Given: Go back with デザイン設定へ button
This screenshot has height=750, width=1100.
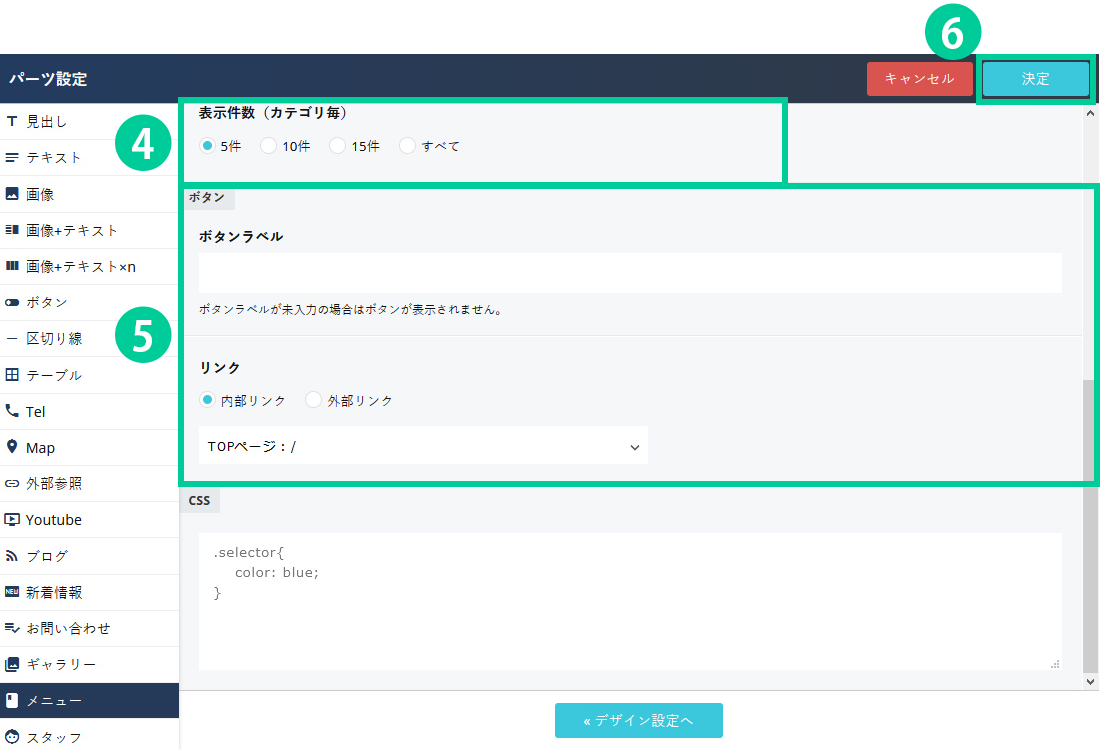Looking at the screenshot, I should (x=638, y=720).
